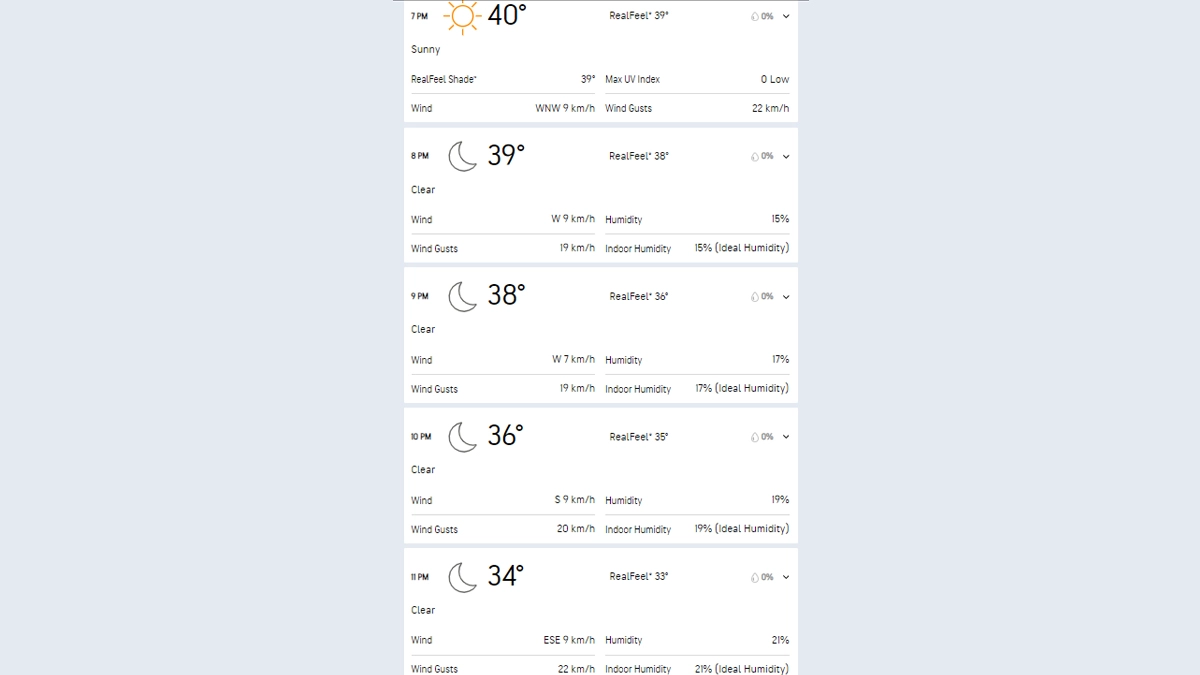Click the 39° temperature at 8 PM

[506, 156]
